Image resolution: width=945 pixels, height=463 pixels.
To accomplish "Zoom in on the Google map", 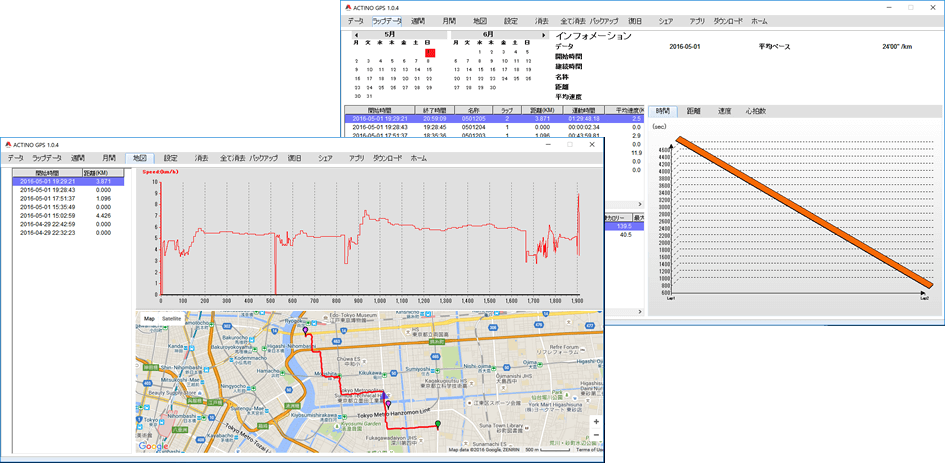I will click(x=596, y=421).
